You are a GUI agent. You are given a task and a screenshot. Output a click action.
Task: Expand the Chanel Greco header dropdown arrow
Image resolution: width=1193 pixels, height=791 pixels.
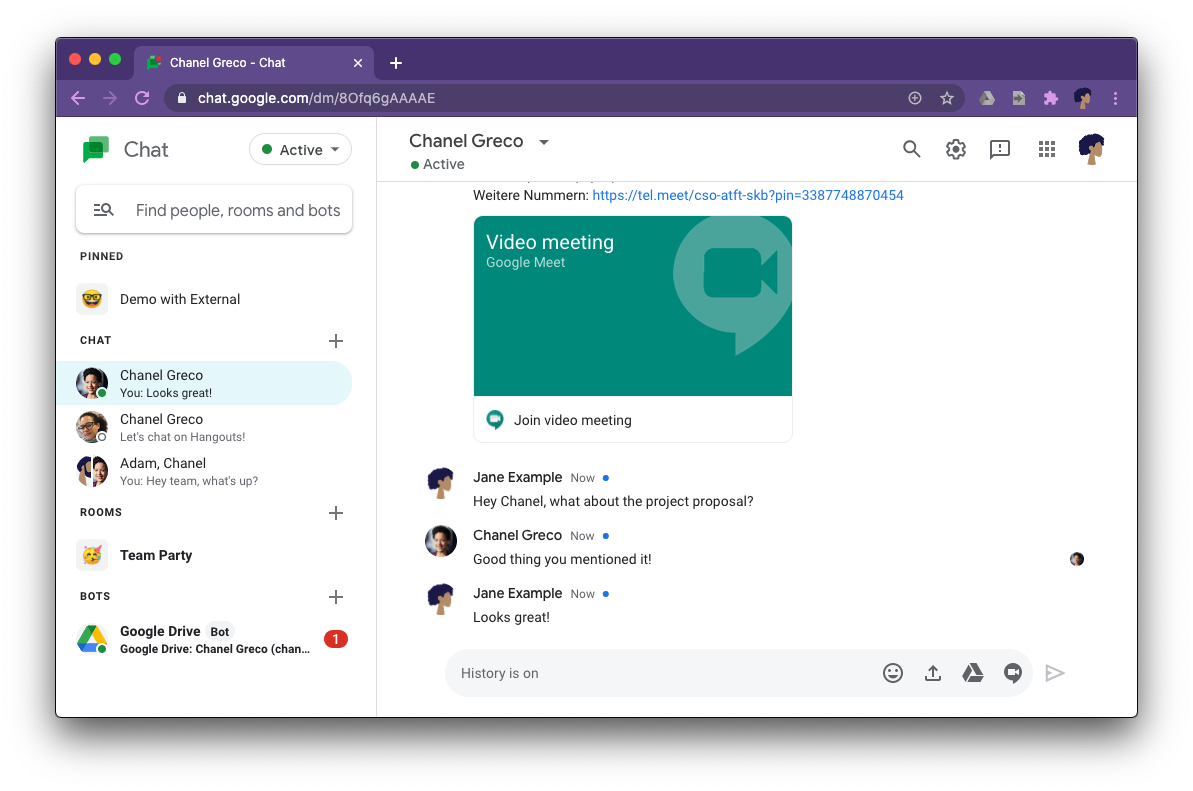click(x=544, y=141)
